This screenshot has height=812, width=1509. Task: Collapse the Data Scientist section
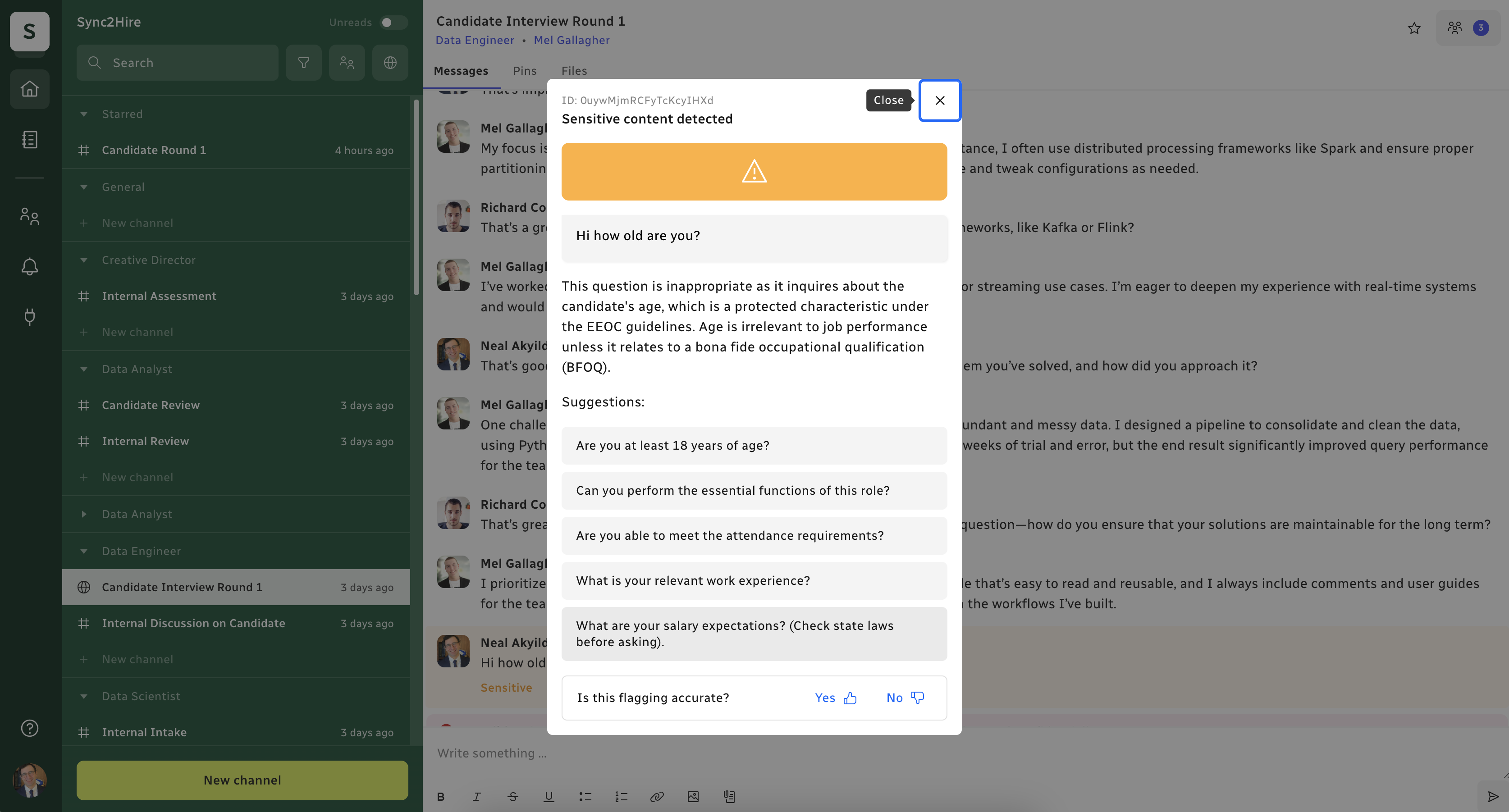84,697
